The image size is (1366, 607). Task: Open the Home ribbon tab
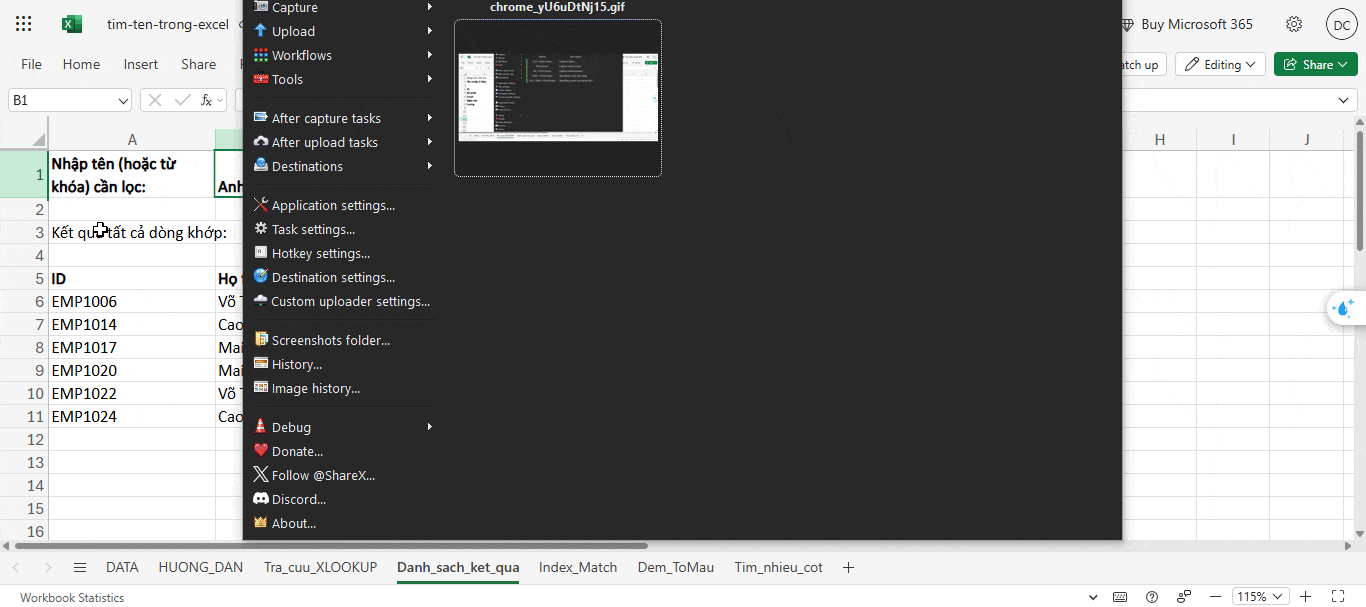click(81, 64)
